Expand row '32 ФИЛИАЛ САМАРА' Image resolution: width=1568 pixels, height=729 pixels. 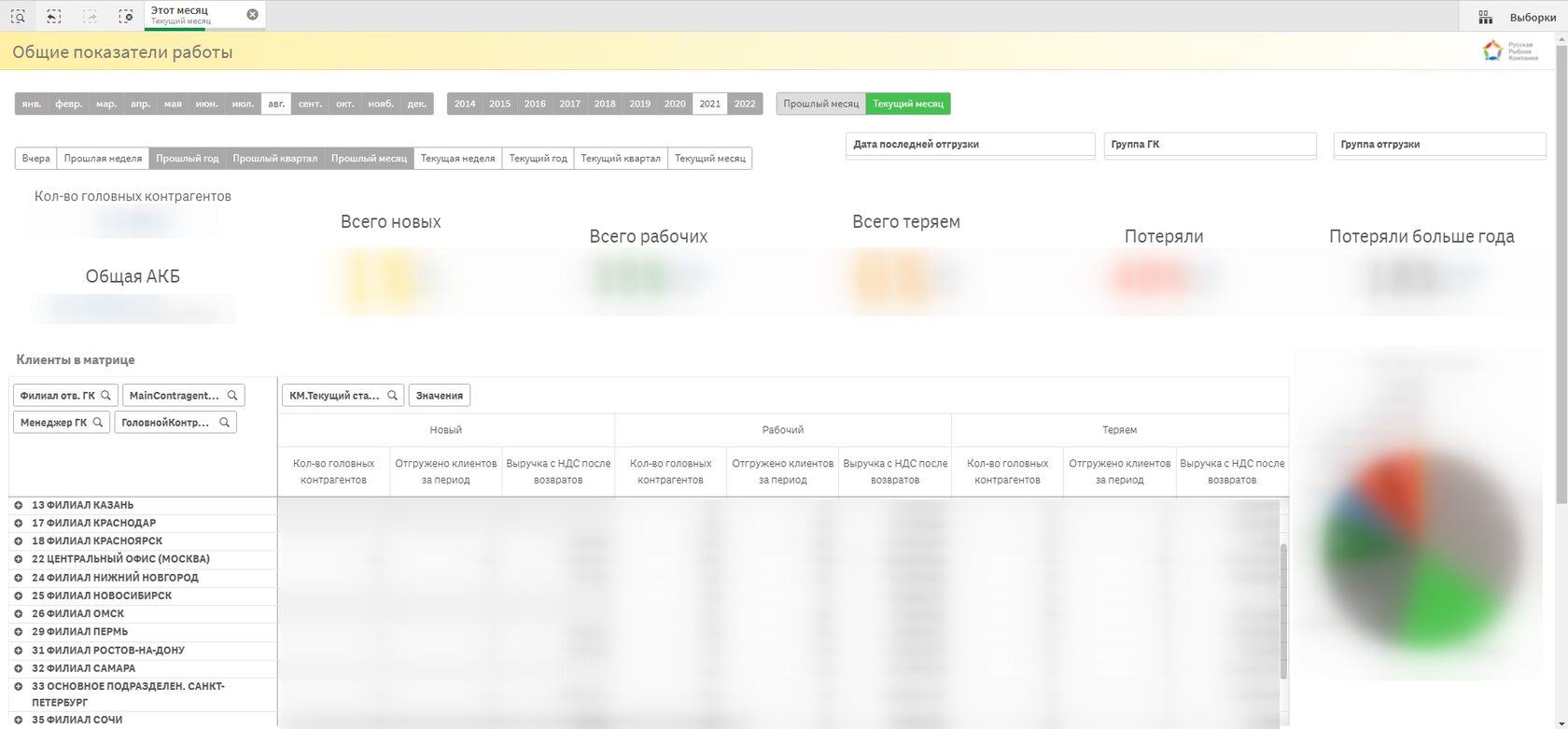tap(18, 668)
